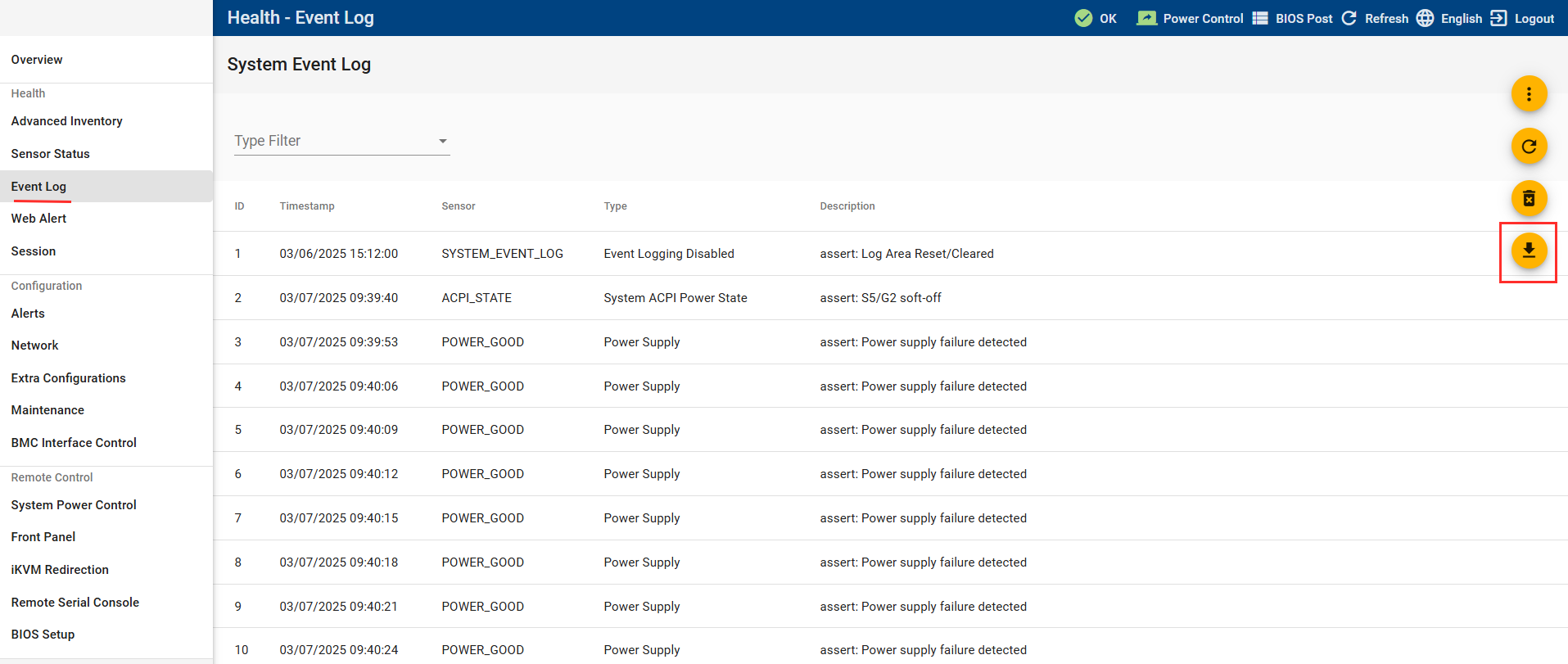This screenshot has width=1568, height=664.
Task: Open Sensor Status in the sidebar
Action: coord(51,154)
